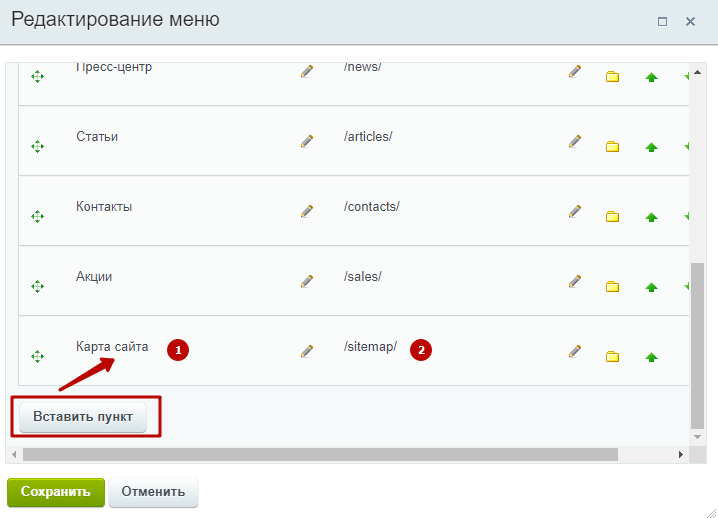Image resolution: width=718 pixels, height=518 pixels.
Task: Click the horizontal scrollbar right arrow
Action: tap(681, 454)
